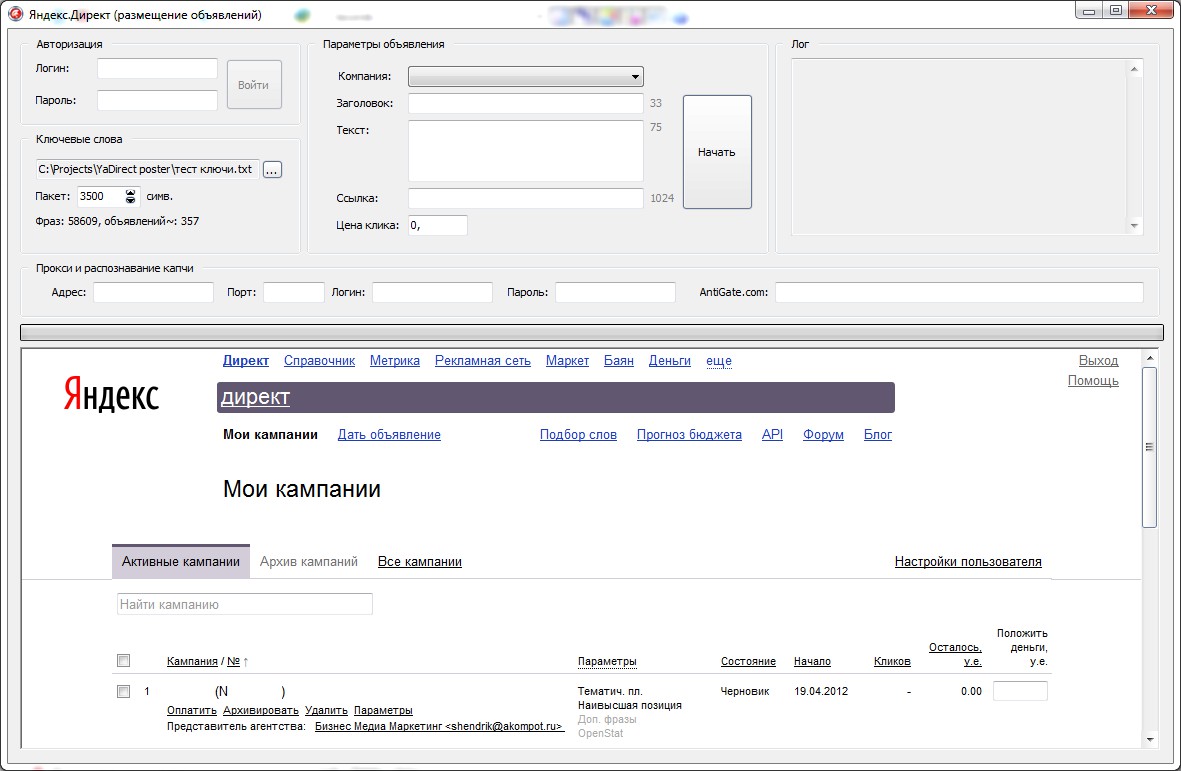Select the Мои кампании menu item
Viewport: 1181px width, 771px height.
click(270, 434)
